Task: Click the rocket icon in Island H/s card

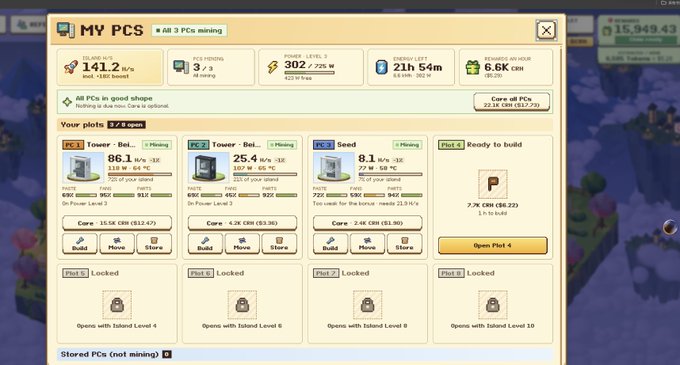Action: click(x=71, y=67)
